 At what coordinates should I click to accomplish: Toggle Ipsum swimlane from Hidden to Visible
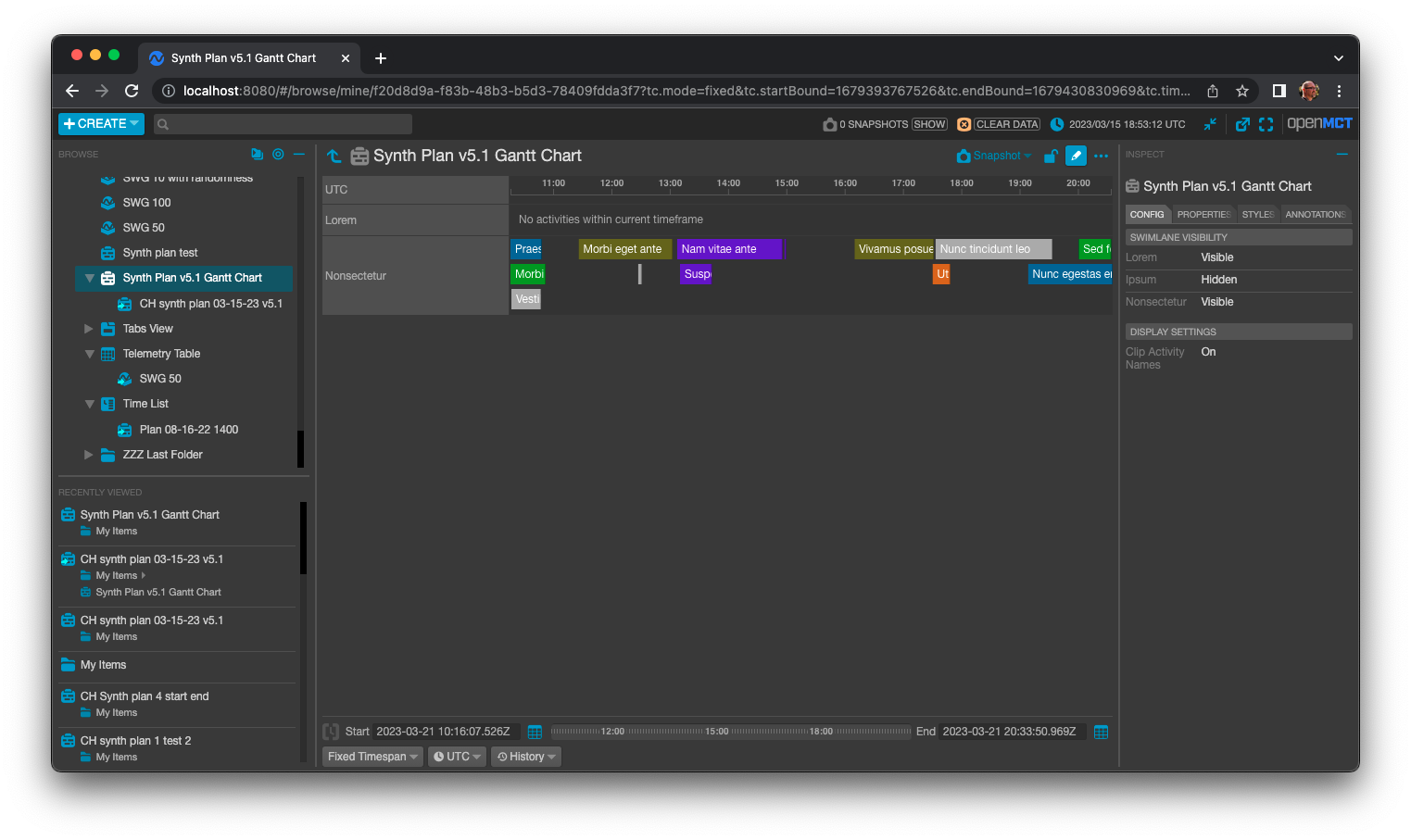[x=1218, y=279]
